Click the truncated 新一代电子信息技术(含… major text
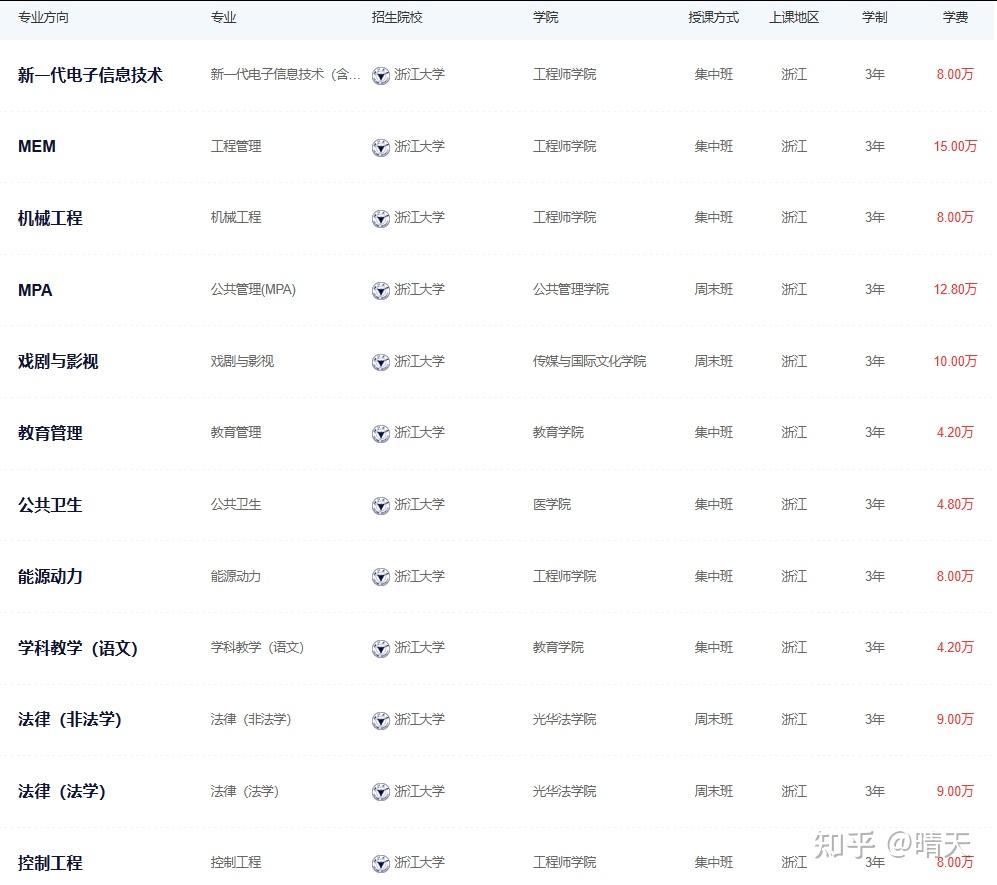Viewport: 997px width, 885px height. tap(285, 74)
